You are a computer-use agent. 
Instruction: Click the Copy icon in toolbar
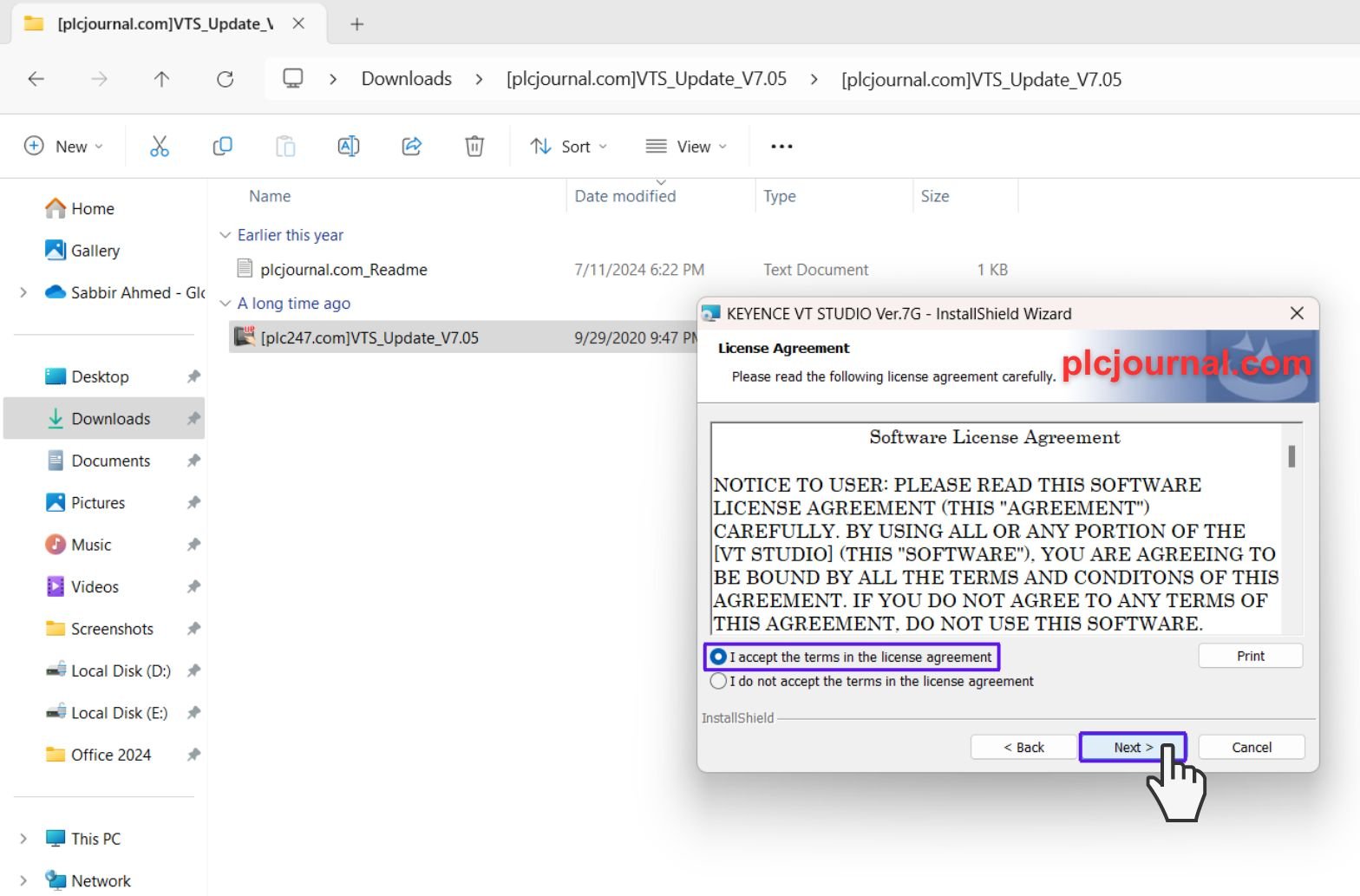222,147
